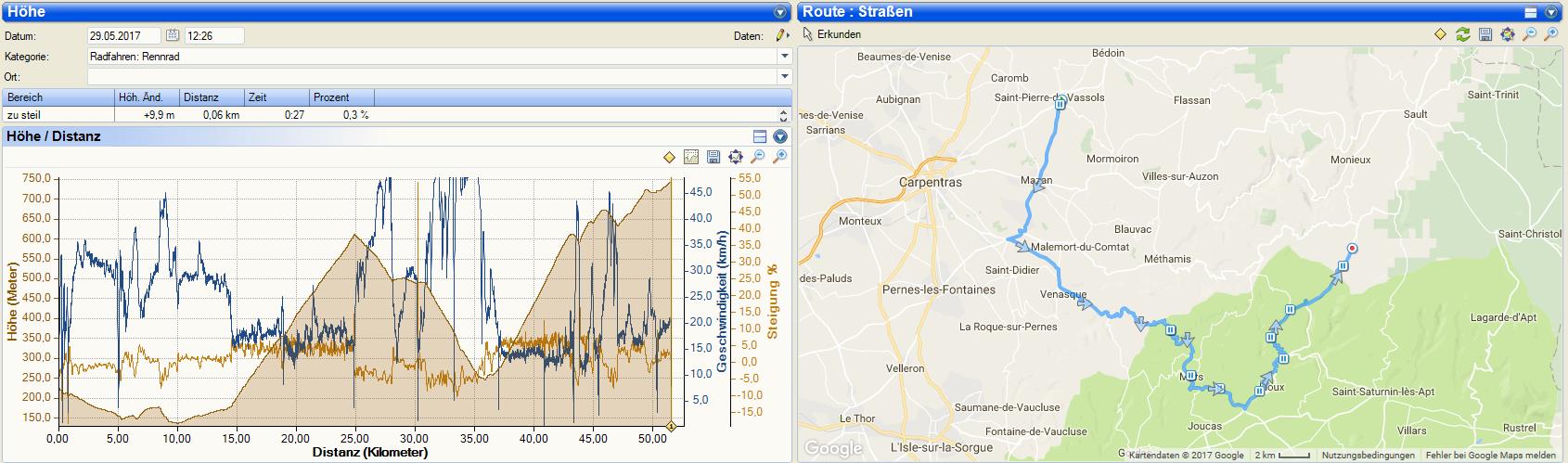Click the chart image icon in elevation toolbar
Image resolution: width=1568 pixels, height=463 pixels.
(691, 157)
